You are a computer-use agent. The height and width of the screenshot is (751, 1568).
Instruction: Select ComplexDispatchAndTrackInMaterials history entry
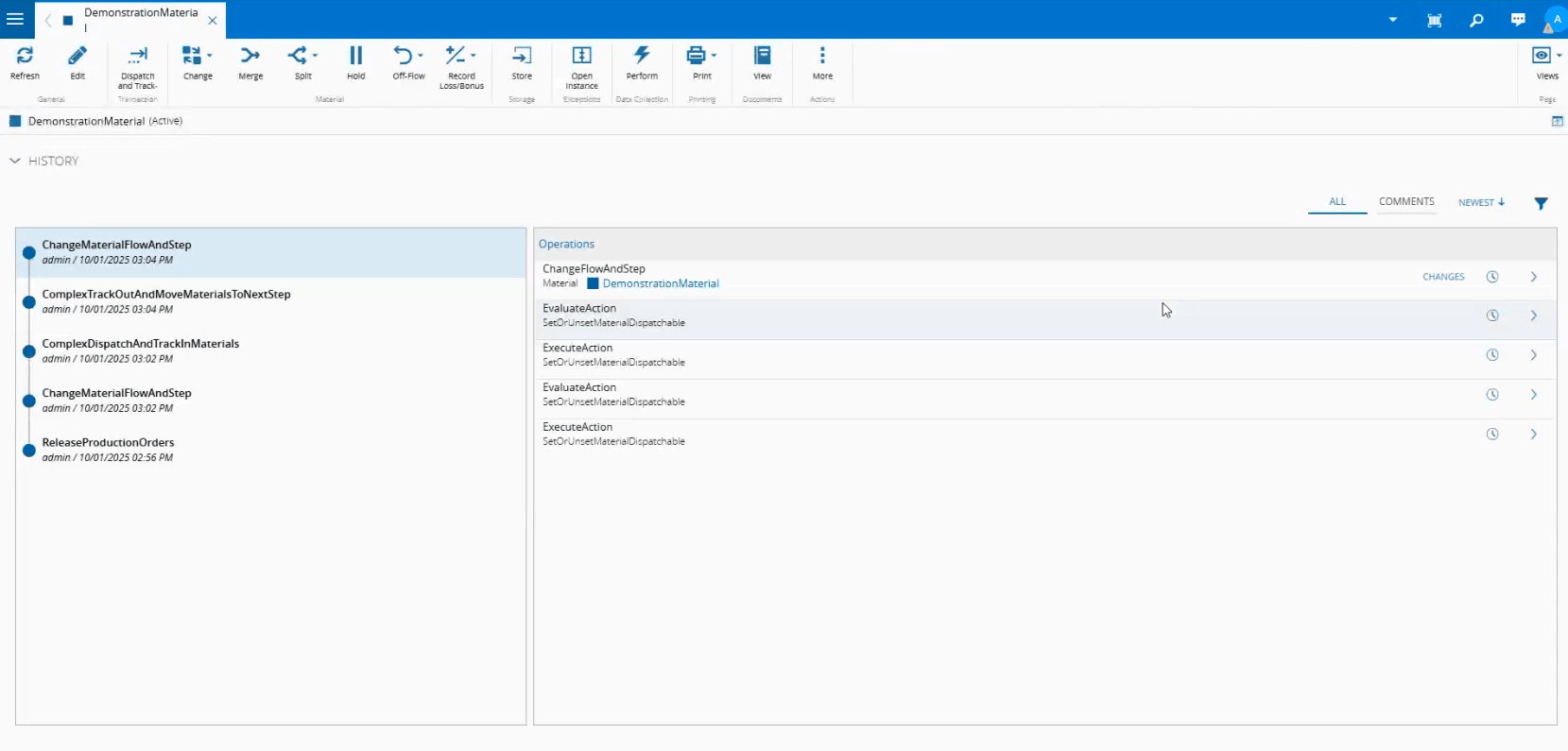click(271, 350)
